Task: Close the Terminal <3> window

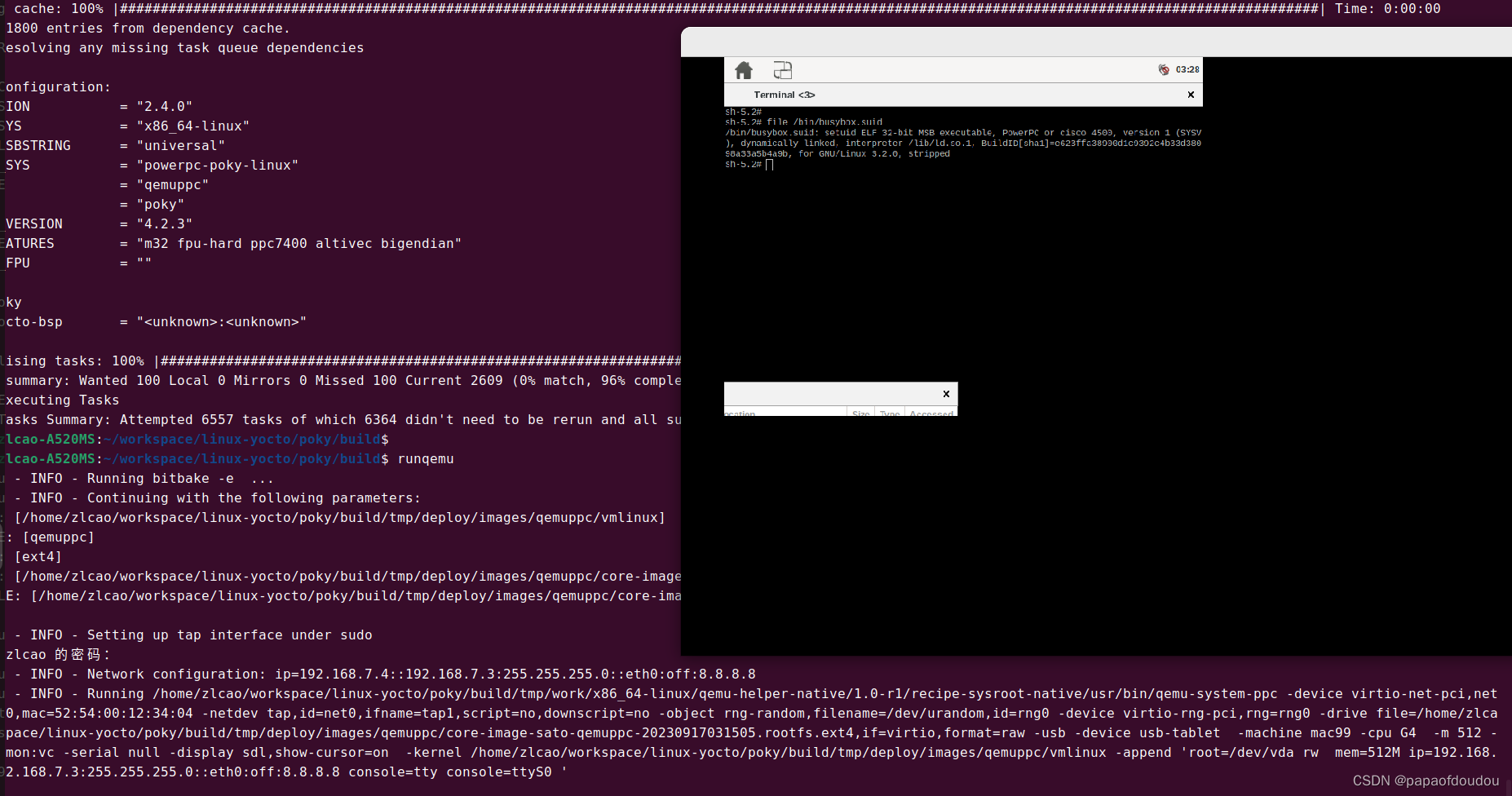Action: coord(1190,95)
